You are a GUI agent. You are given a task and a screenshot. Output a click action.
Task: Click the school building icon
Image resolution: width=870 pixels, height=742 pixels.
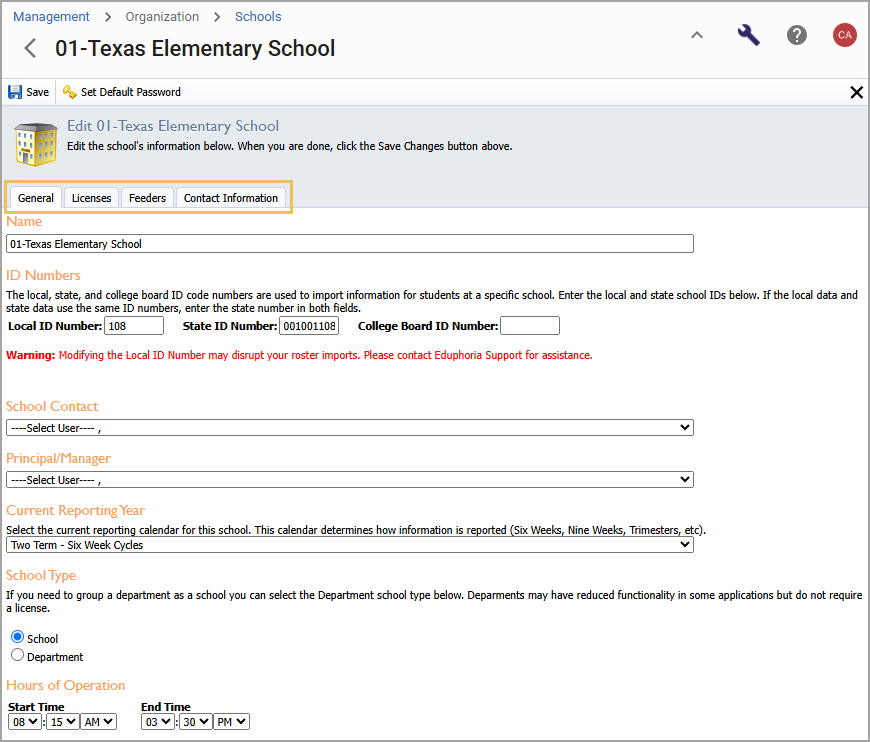click(36, 144)
